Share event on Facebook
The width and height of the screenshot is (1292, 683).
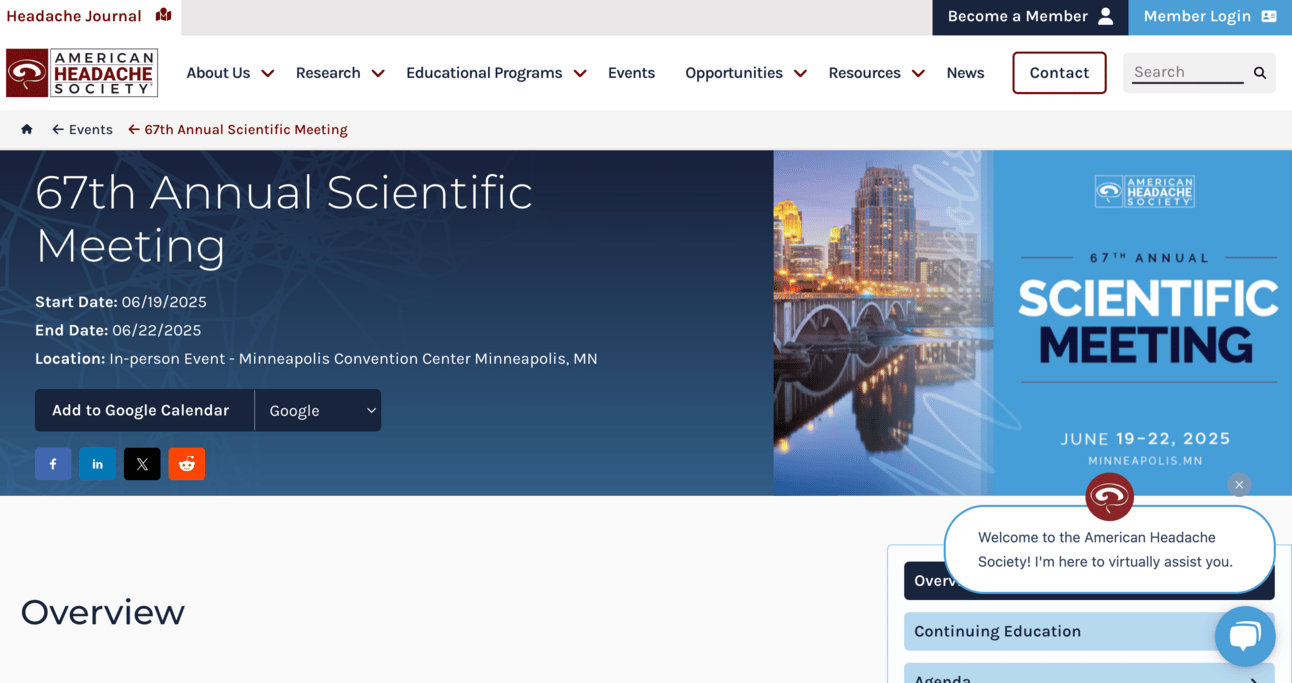pos(53,464)
